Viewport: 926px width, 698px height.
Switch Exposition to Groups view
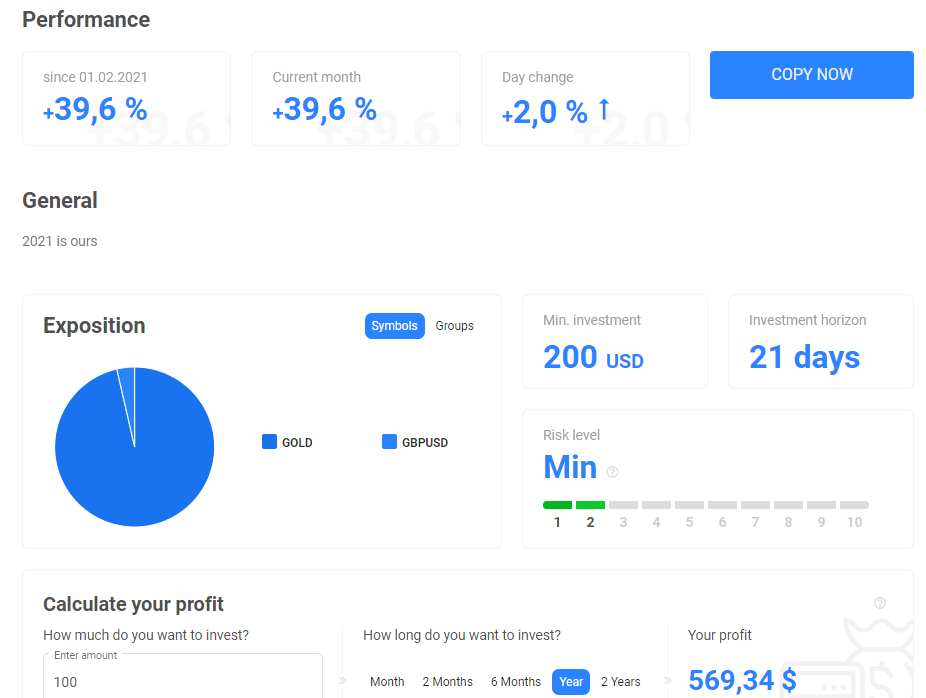click(454, 326)
